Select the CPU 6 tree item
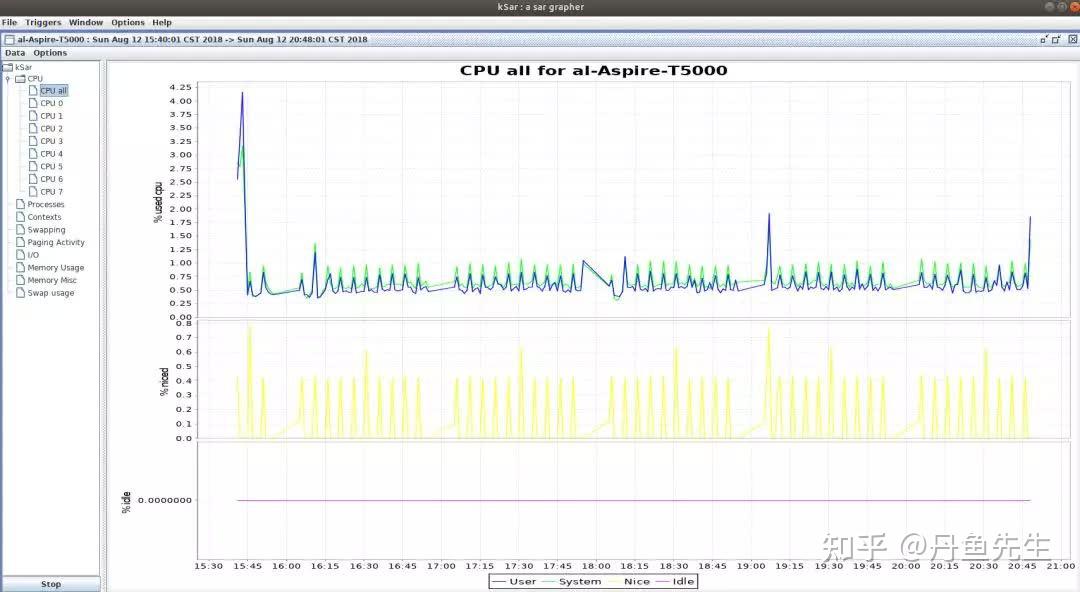The width and height of the screenshot is (1080, 592). pos(52,179)
